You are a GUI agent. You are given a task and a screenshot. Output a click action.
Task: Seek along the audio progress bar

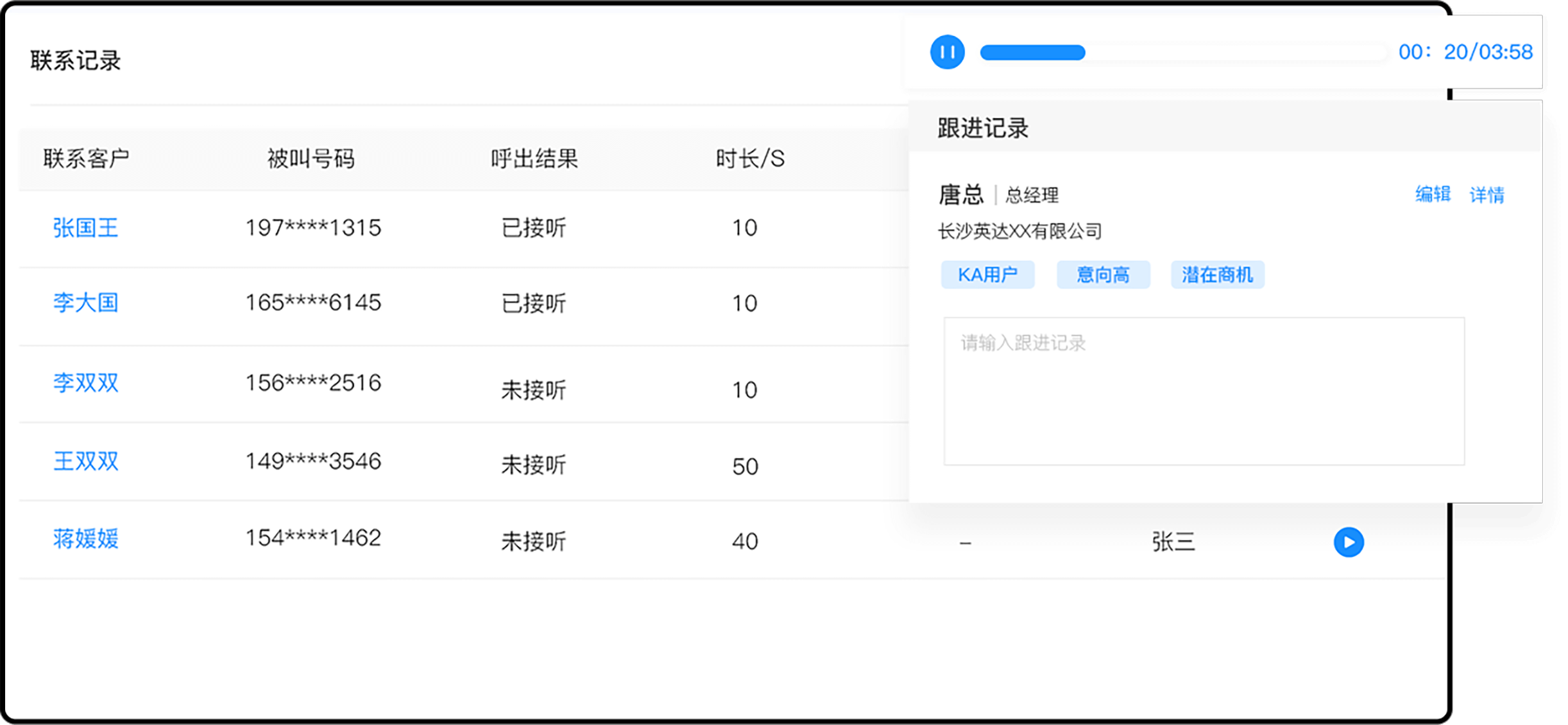coord(1184,53)
